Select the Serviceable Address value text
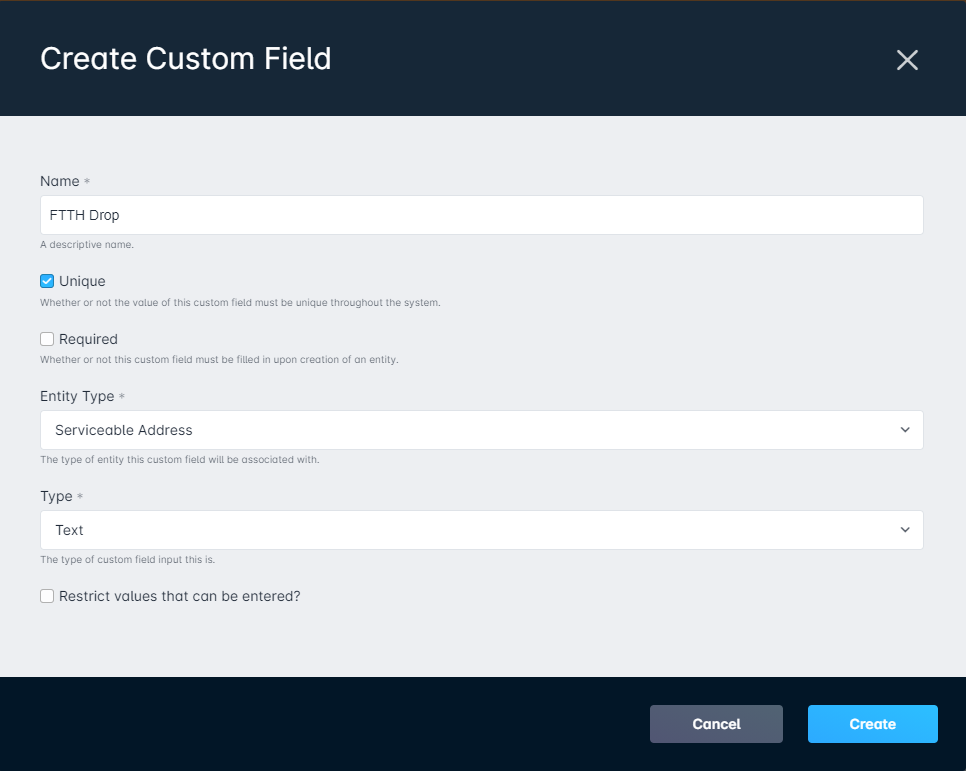 [124, 430]
